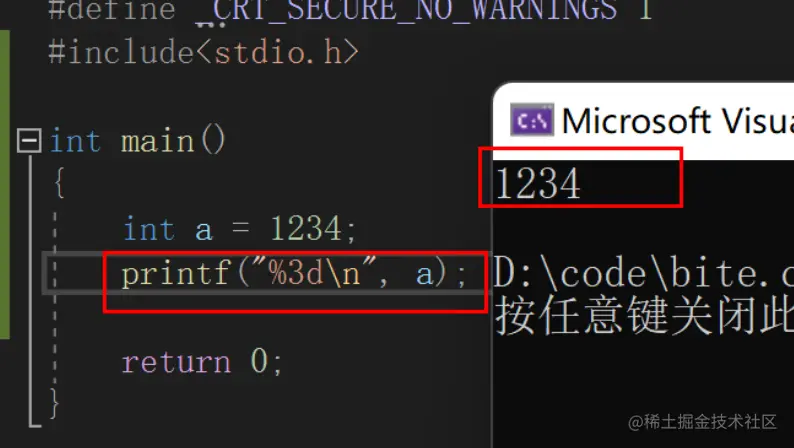Screen dimensions: 794x448
Task: Click the 1234 literal in code
Action: (306, 228)
